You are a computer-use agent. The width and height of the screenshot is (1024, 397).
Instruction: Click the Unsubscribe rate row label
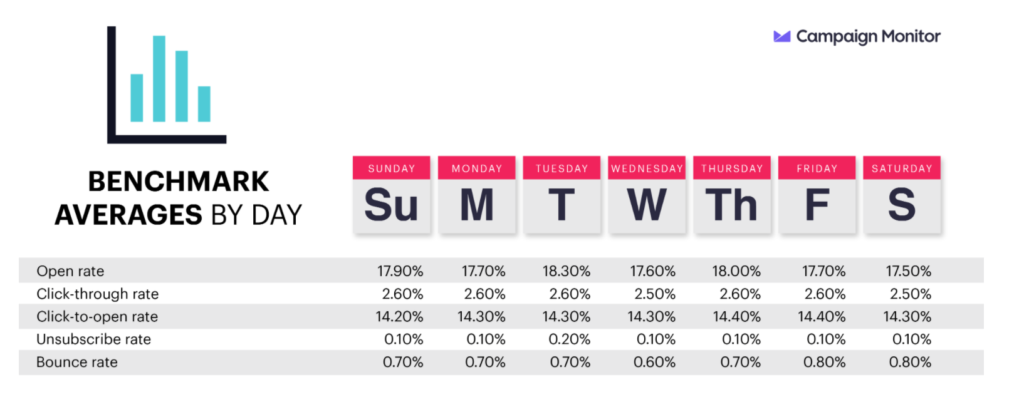[87, 340]
